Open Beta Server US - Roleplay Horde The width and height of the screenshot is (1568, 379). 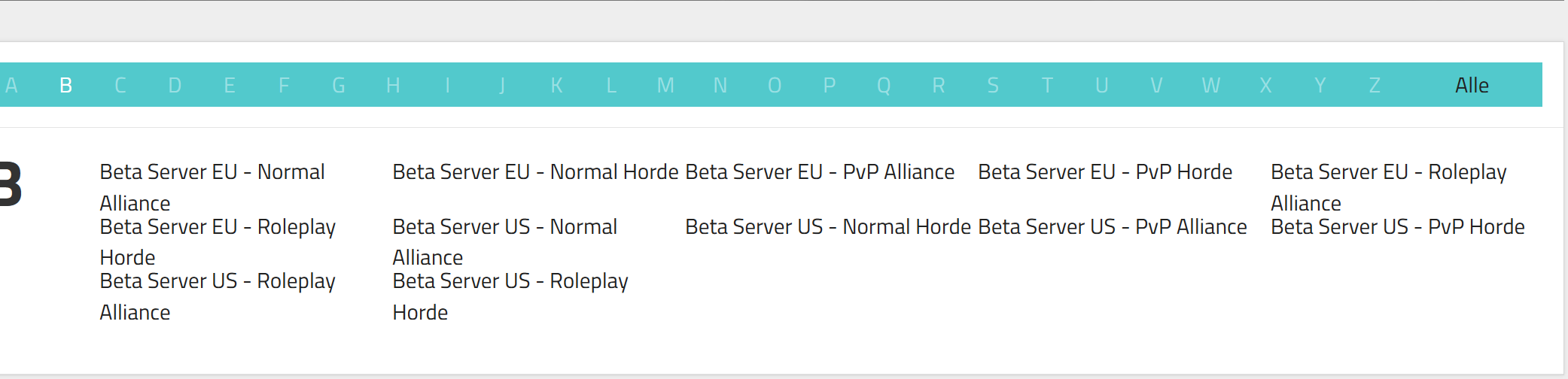pos(510,296)
